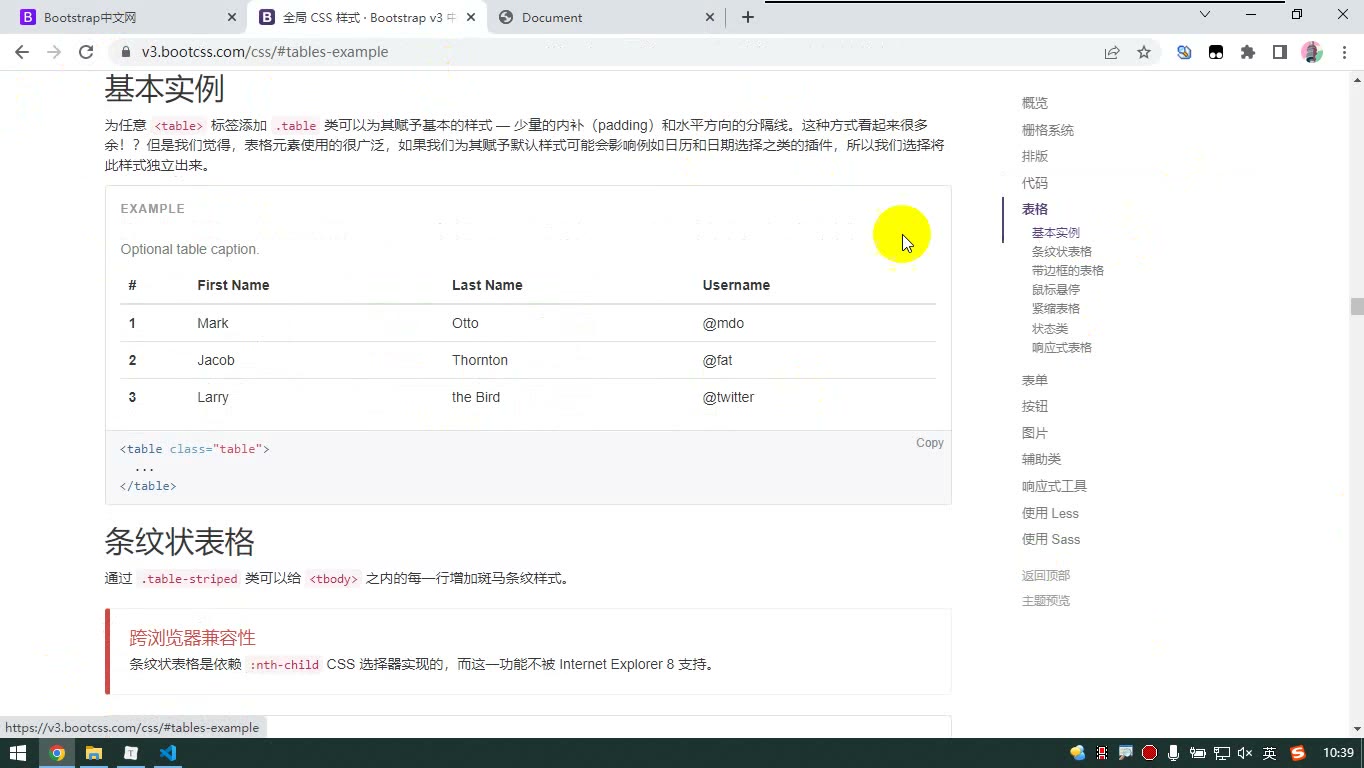Toggle the browser side panel icon

pos(1280,52)
